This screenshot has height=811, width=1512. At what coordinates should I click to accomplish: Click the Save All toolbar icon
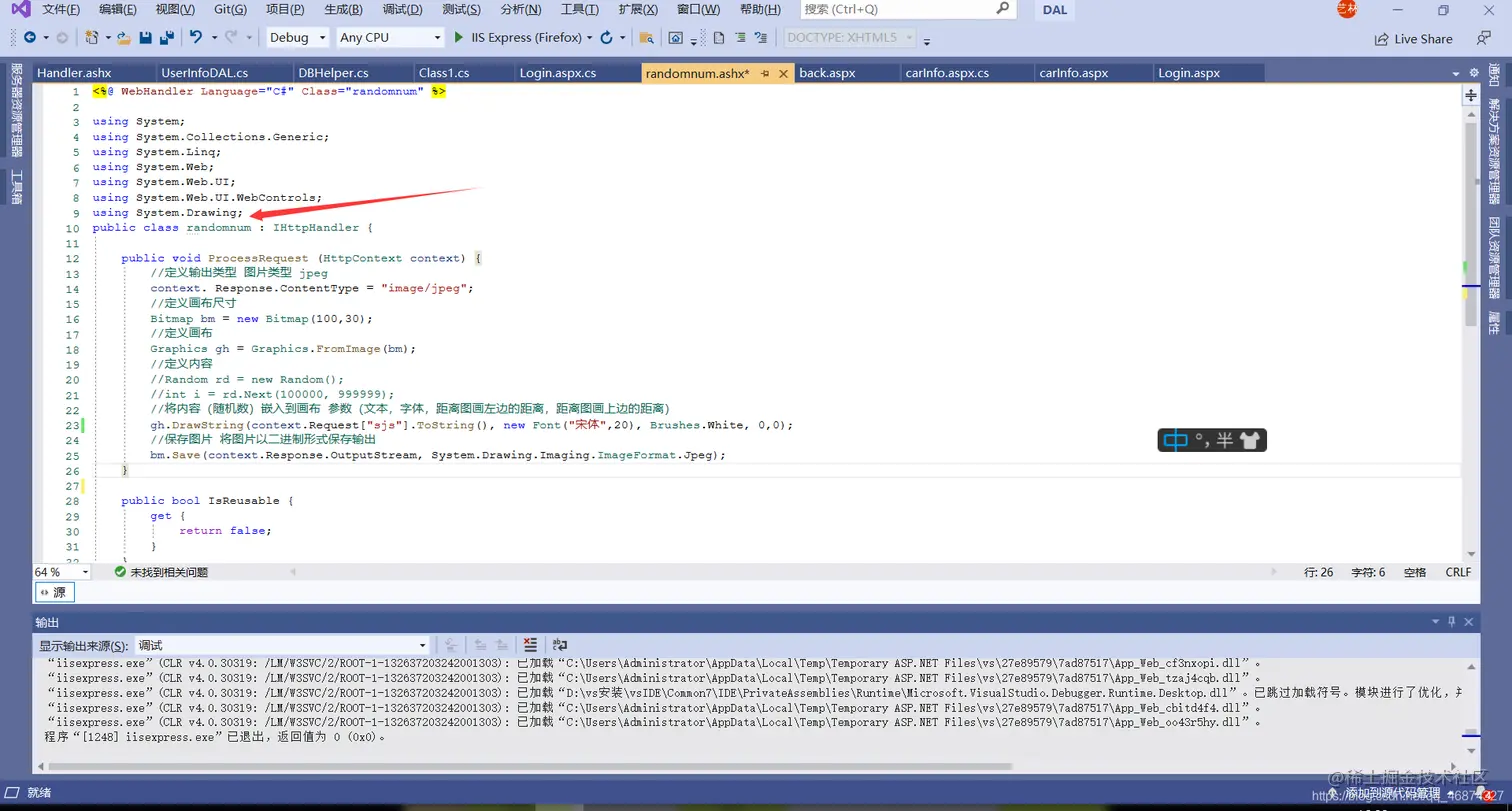pos(166,37)
